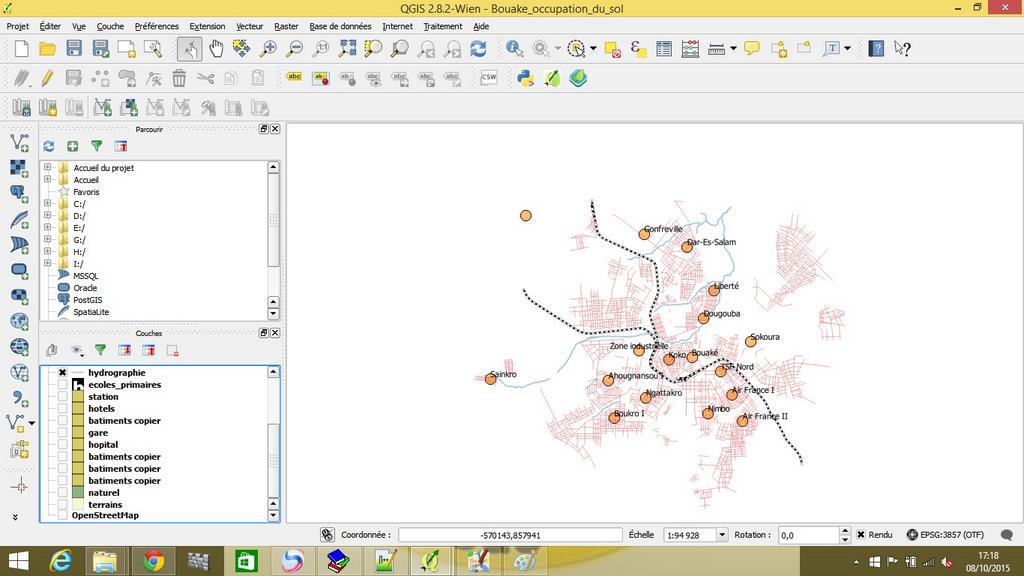Open the select features tool dropdown arrow
1024x576 pixels.
593,49
